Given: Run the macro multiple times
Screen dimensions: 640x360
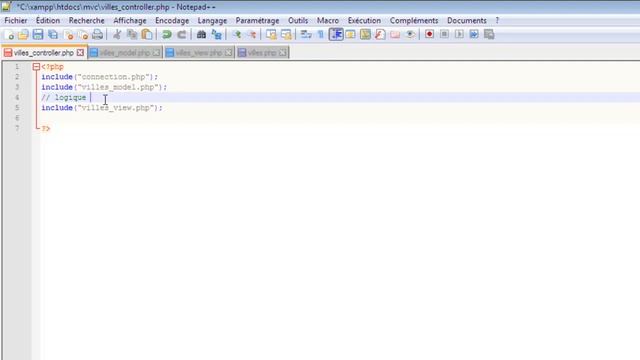Looking at the screenshot, I should coord(474,35).
